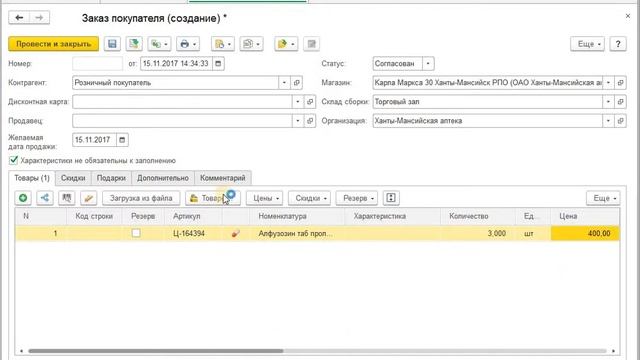Click the expand rows icon next to Резерв

tap(391, 198)
